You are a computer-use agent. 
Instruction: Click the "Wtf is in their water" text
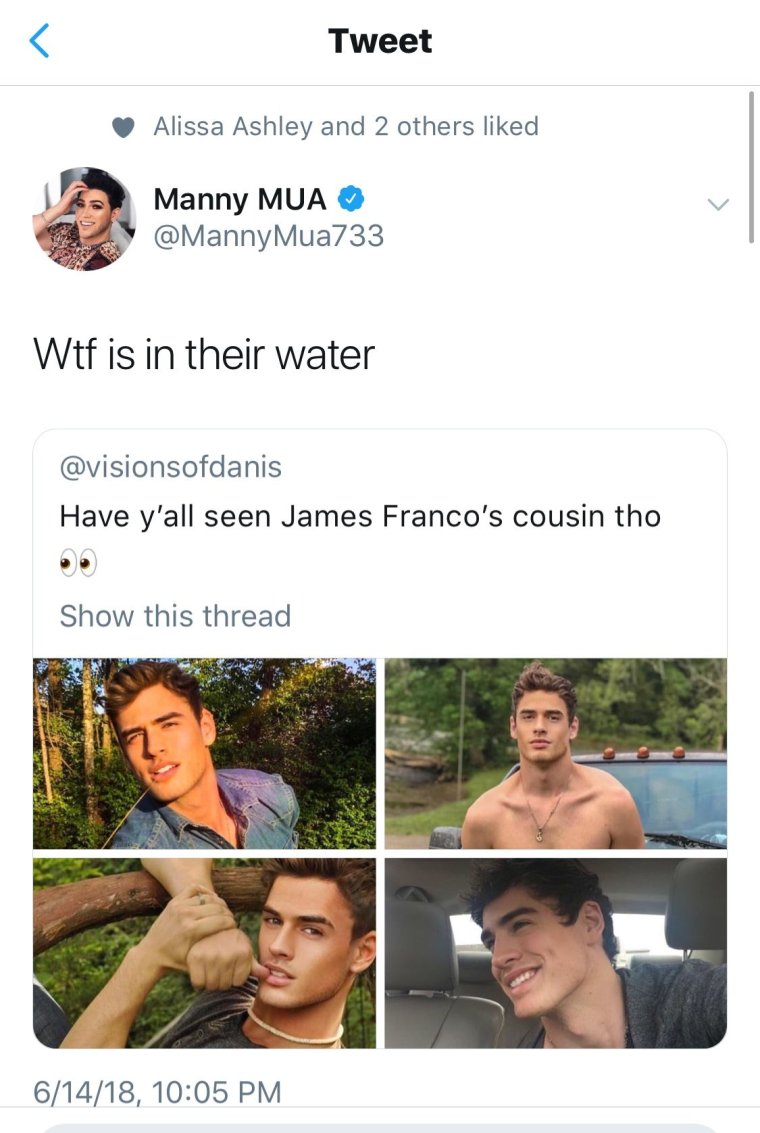tap(204, 354)
